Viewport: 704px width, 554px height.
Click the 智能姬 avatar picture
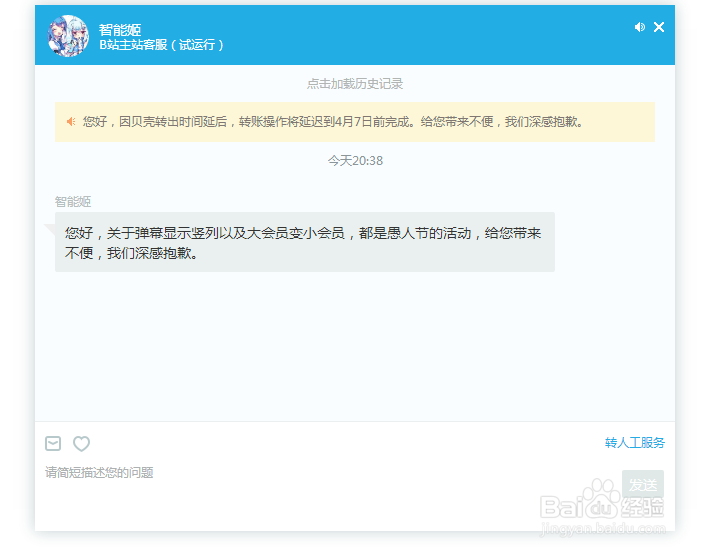(x=68, y=36)
